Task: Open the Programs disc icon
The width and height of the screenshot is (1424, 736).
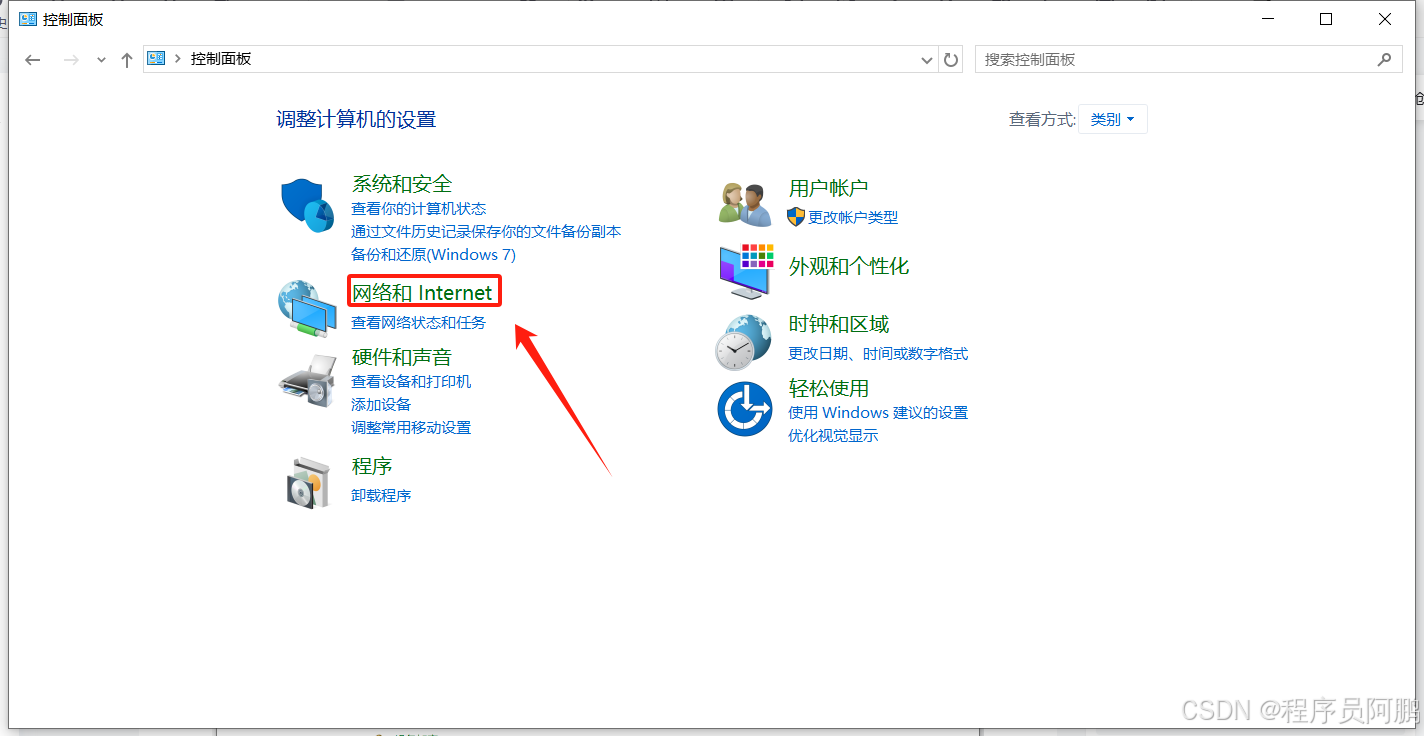Action: tap(307, 483)
